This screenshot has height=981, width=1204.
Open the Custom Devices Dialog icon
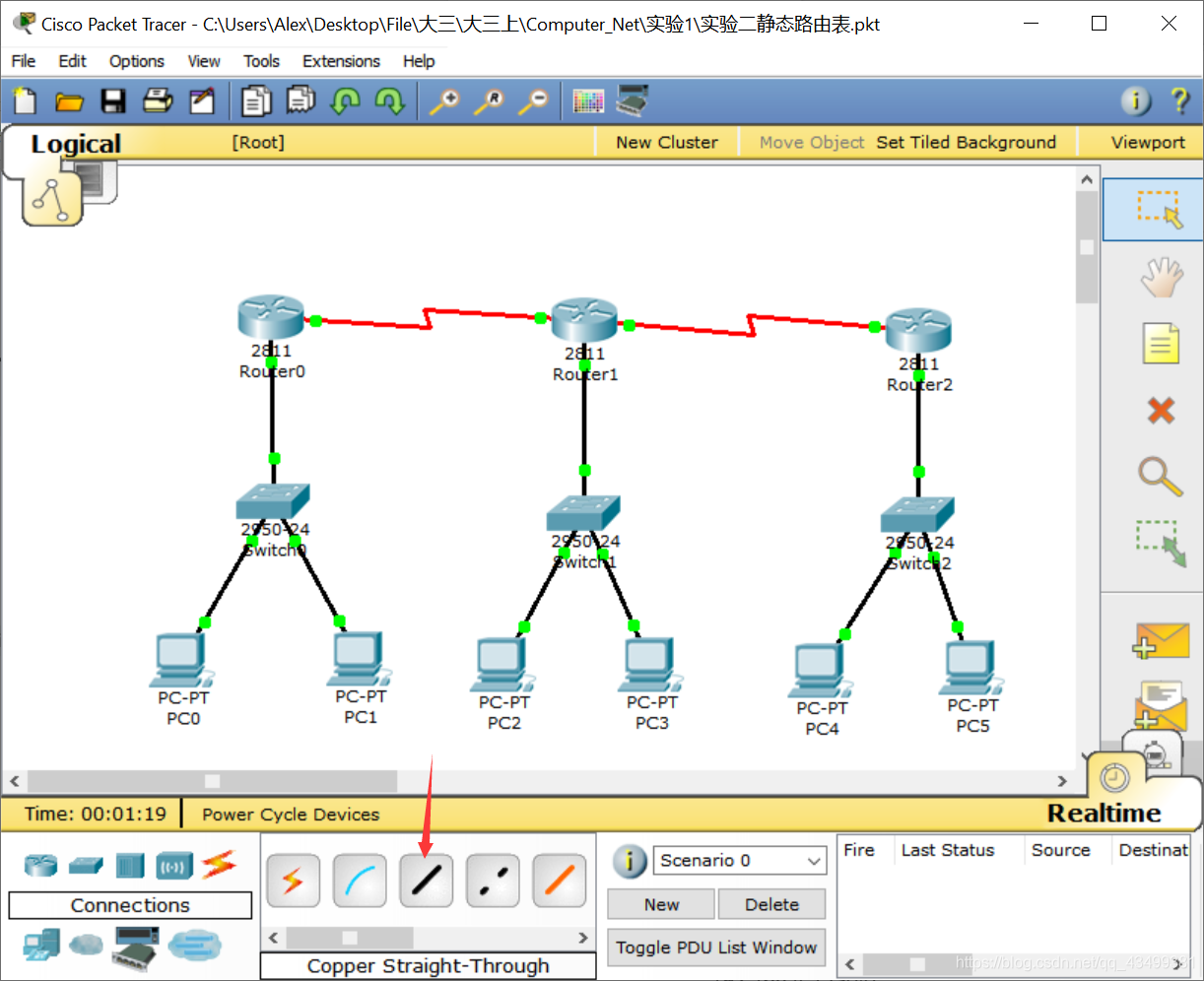pyautogui.click(x=633, y=100)
